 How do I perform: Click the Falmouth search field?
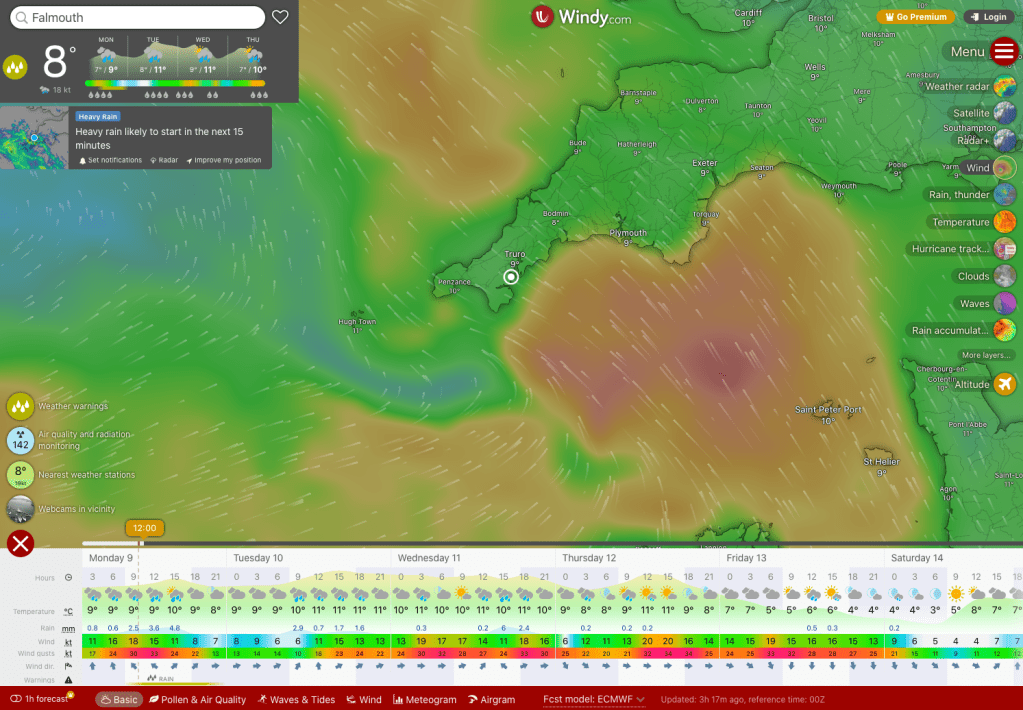coord(140,17)
